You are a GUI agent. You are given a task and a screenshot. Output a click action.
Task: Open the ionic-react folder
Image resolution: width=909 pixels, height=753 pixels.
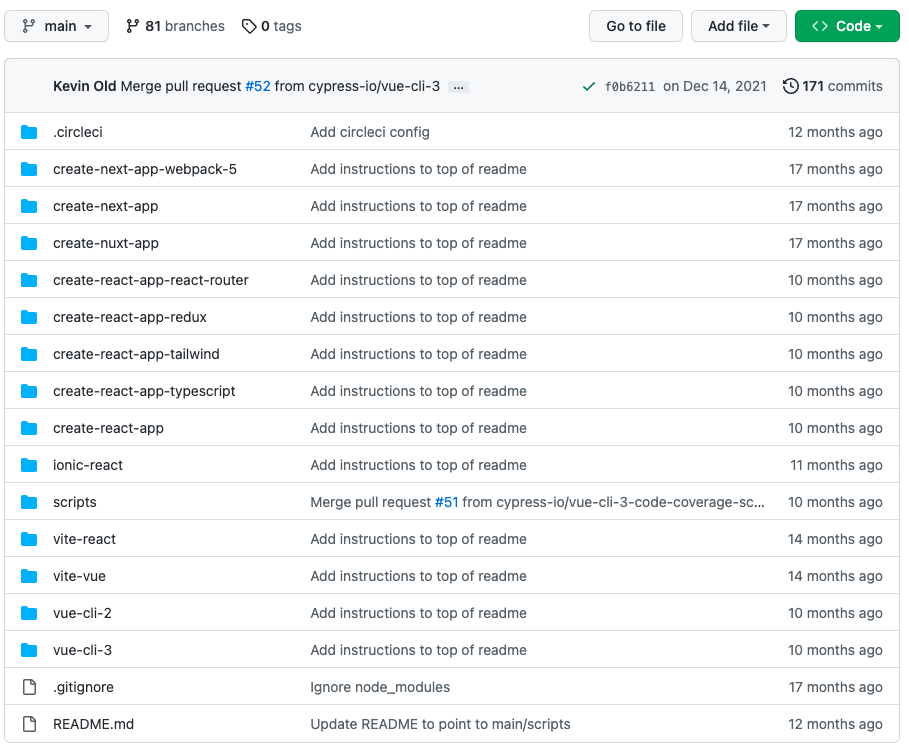click(x=88, y=465)
